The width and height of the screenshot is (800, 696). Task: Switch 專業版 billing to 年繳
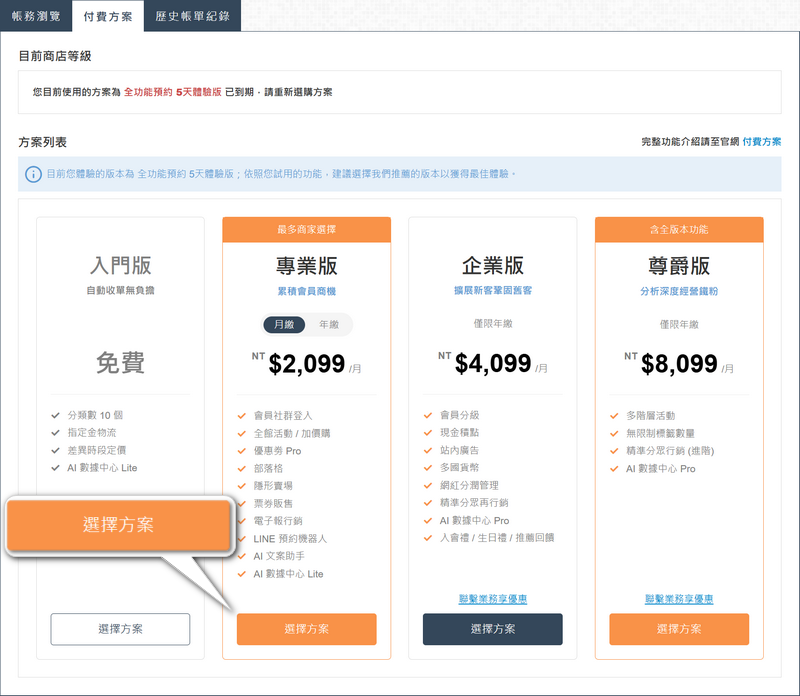(328, 325)
